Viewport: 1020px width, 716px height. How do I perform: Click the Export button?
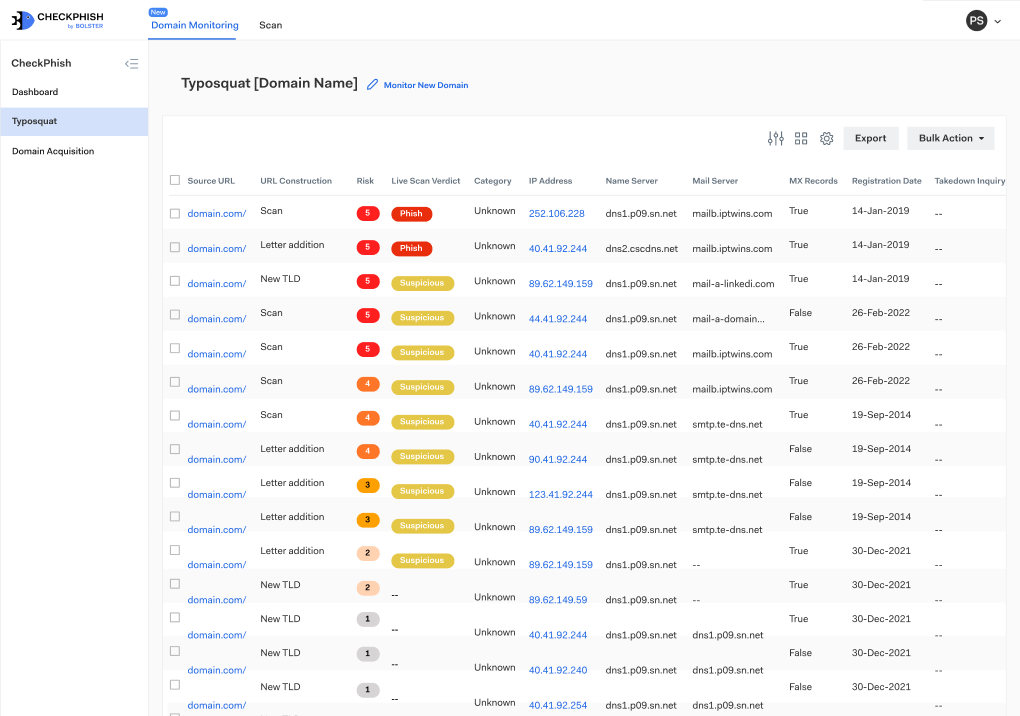pyautogui.click(x=870, y=139)
